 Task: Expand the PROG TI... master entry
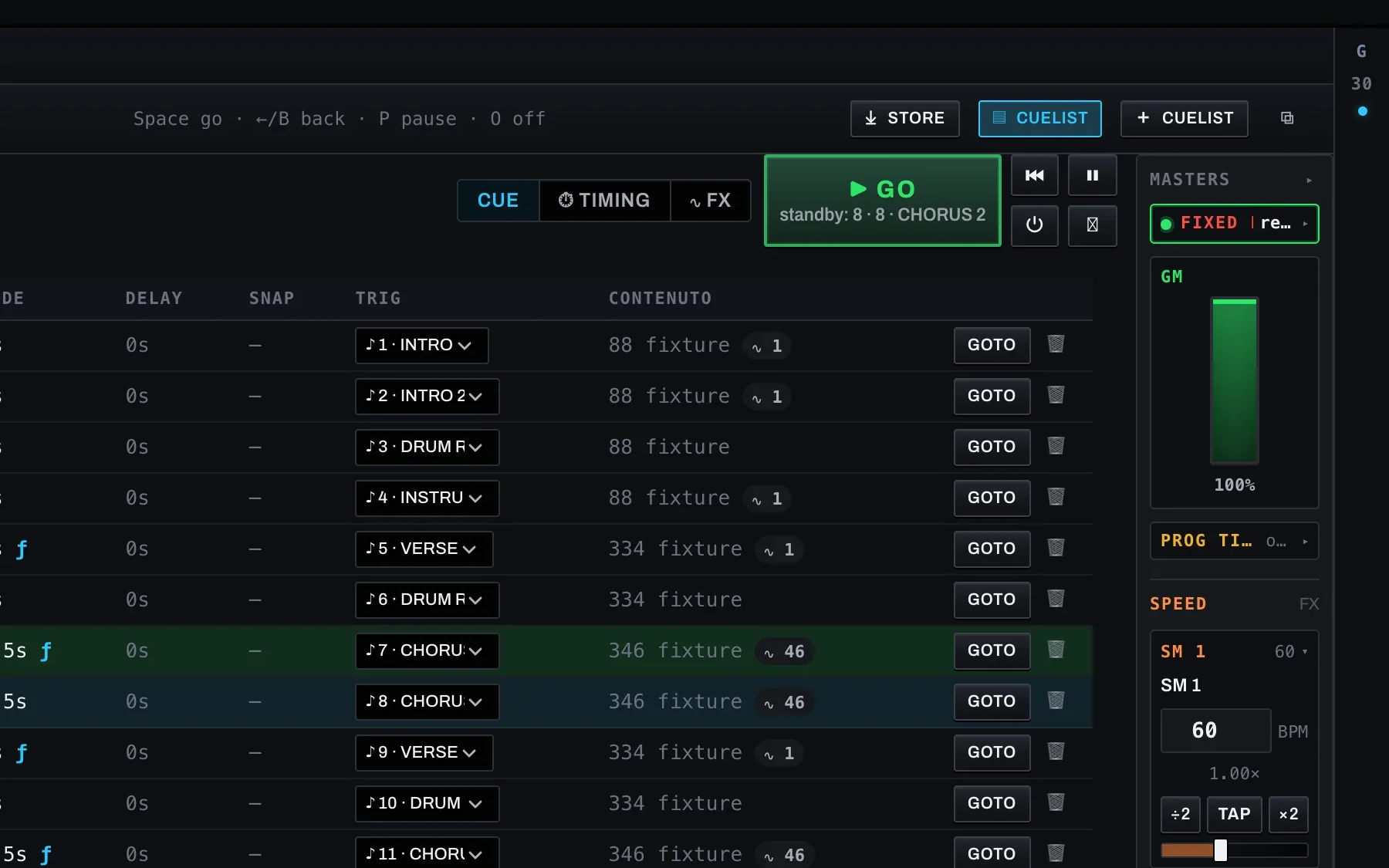(x=1234, y=541)
